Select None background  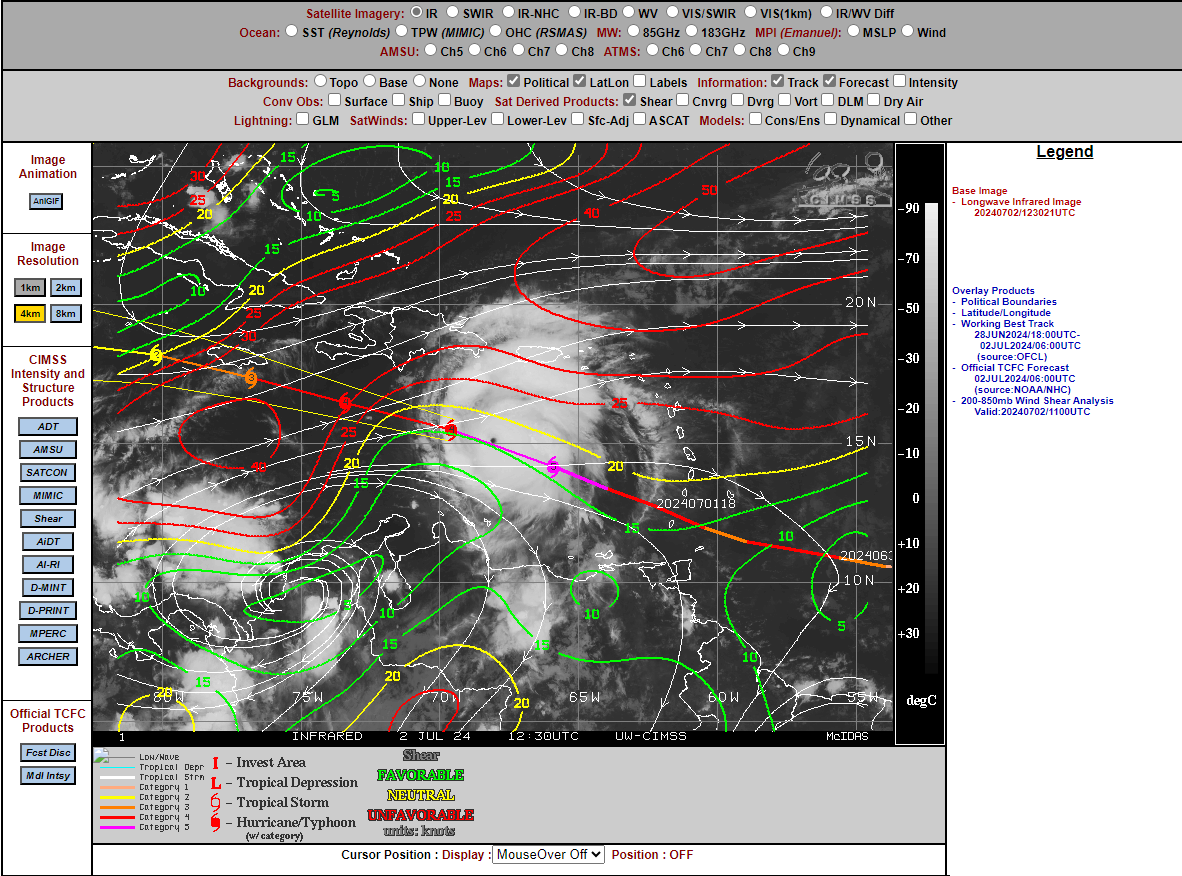tap(419, 81)
